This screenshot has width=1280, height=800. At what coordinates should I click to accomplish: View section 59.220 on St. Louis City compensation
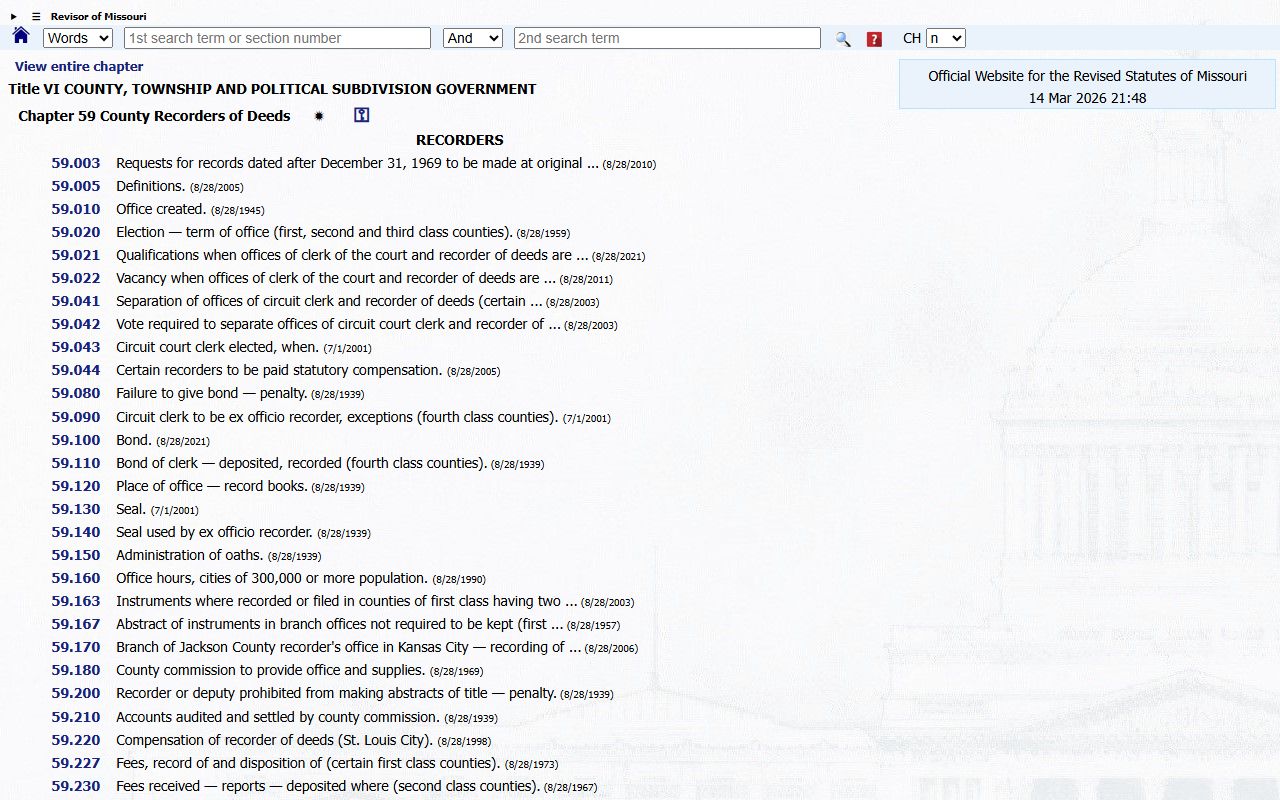click(x=76, y=740)
